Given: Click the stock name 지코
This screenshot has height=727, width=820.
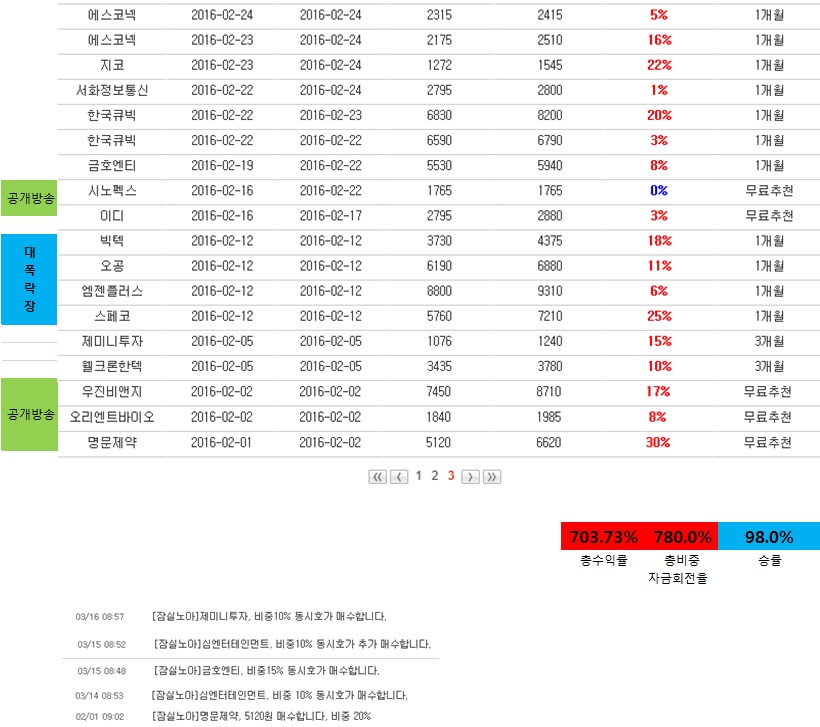Looking at the screenshot, I should (x=112, y=65).
